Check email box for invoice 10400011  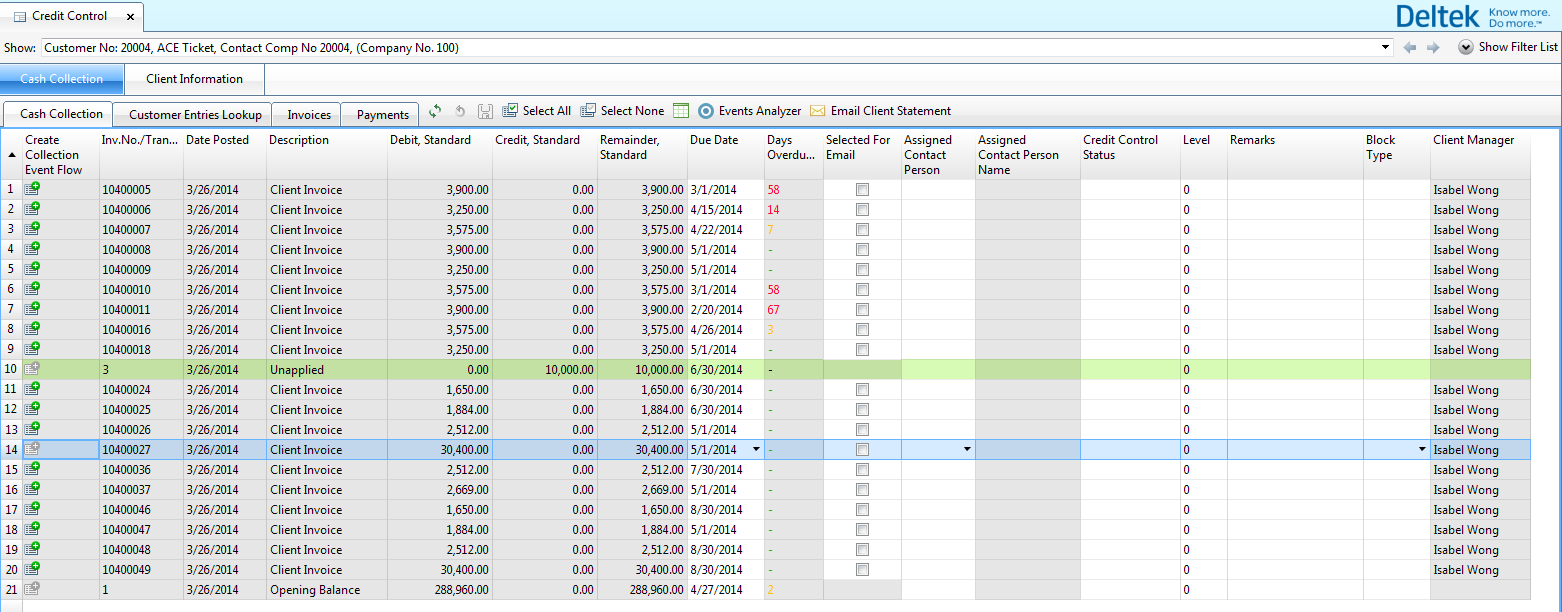click(x=862, y=310)
